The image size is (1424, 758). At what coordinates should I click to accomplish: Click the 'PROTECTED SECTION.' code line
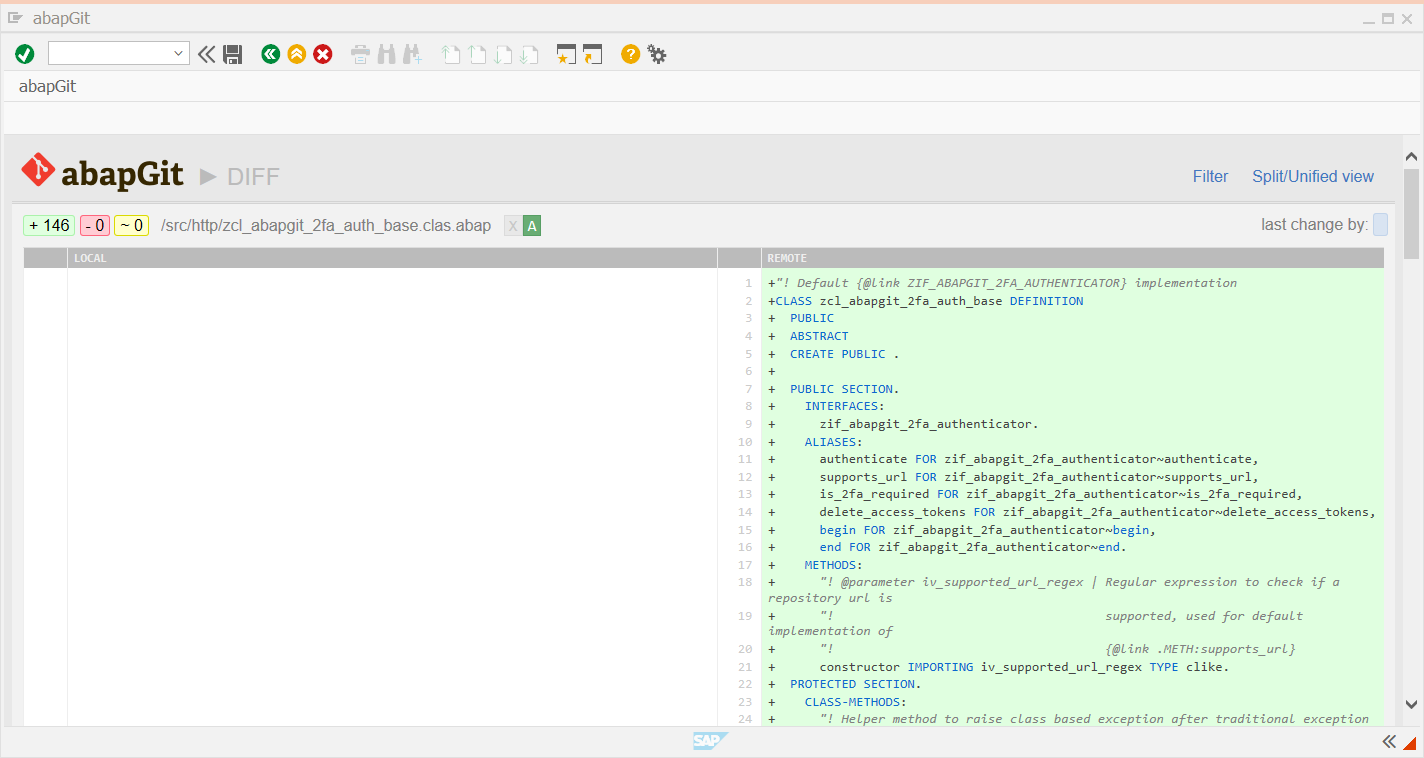(x=855, y=684)
